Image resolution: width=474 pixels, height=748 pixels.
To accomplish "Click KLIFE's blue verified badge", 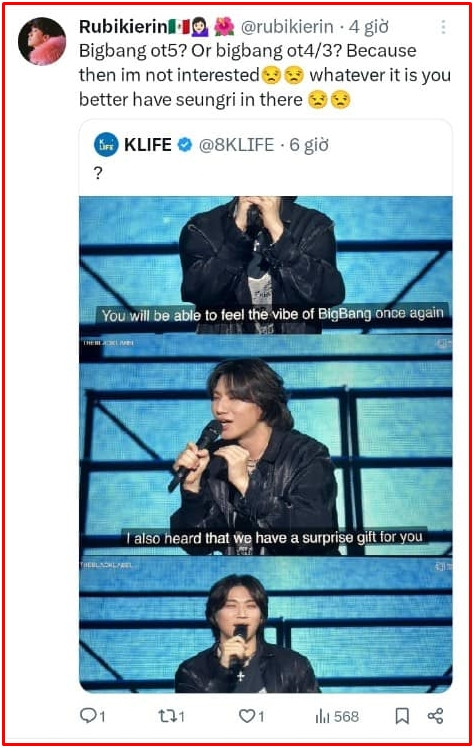I will click(185, 144).
